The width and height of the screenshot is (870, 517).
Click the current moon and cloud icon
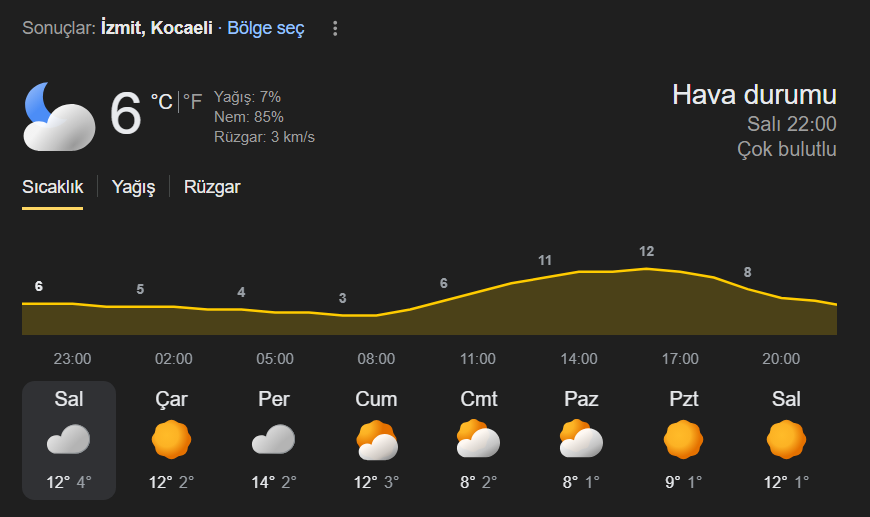point(58,116)
